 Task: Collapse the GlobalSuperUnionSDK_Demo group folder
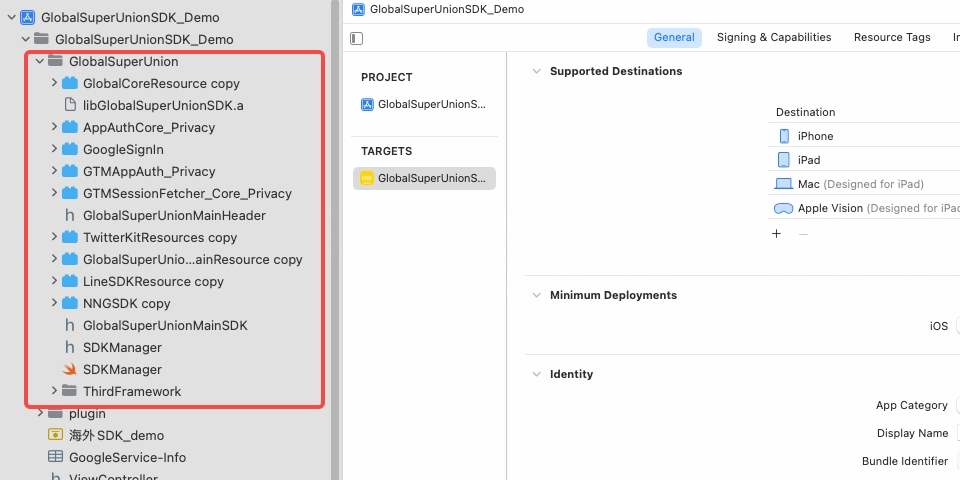pyautogui.click(x=26, y=39)
